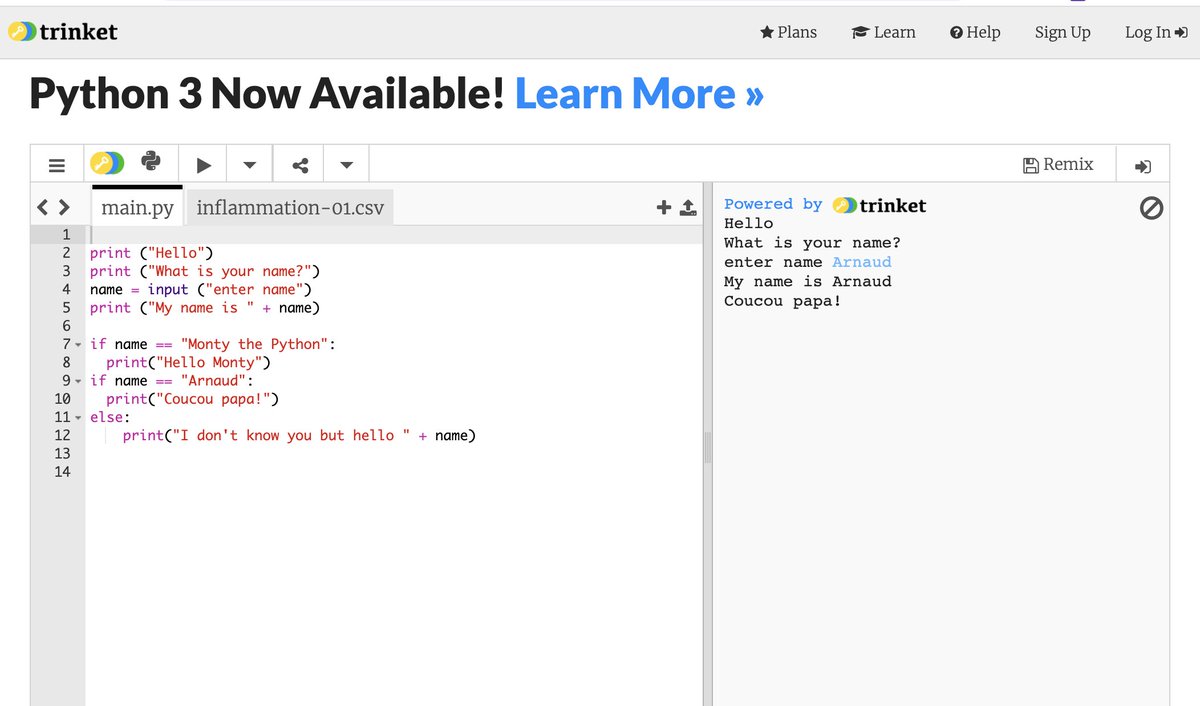Screen dimensions: 1200x706
Task: Expand the share options dropdown arrow
Action: [x=346, y=164]
